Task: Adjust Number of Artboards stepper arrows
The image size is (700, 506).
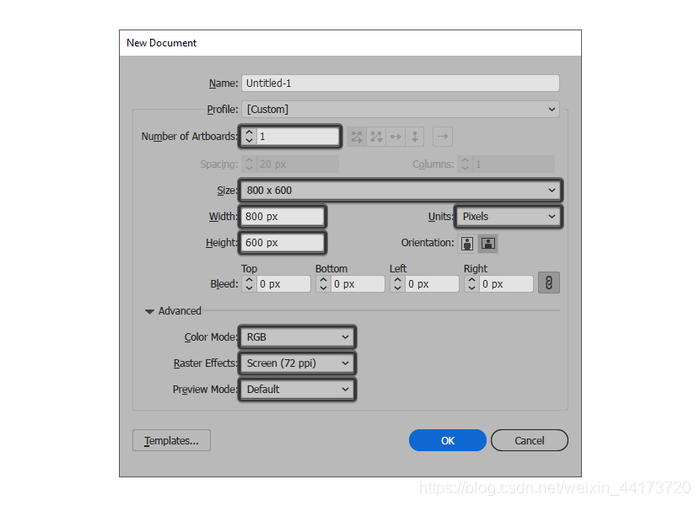Action: [x=249, y=136]
